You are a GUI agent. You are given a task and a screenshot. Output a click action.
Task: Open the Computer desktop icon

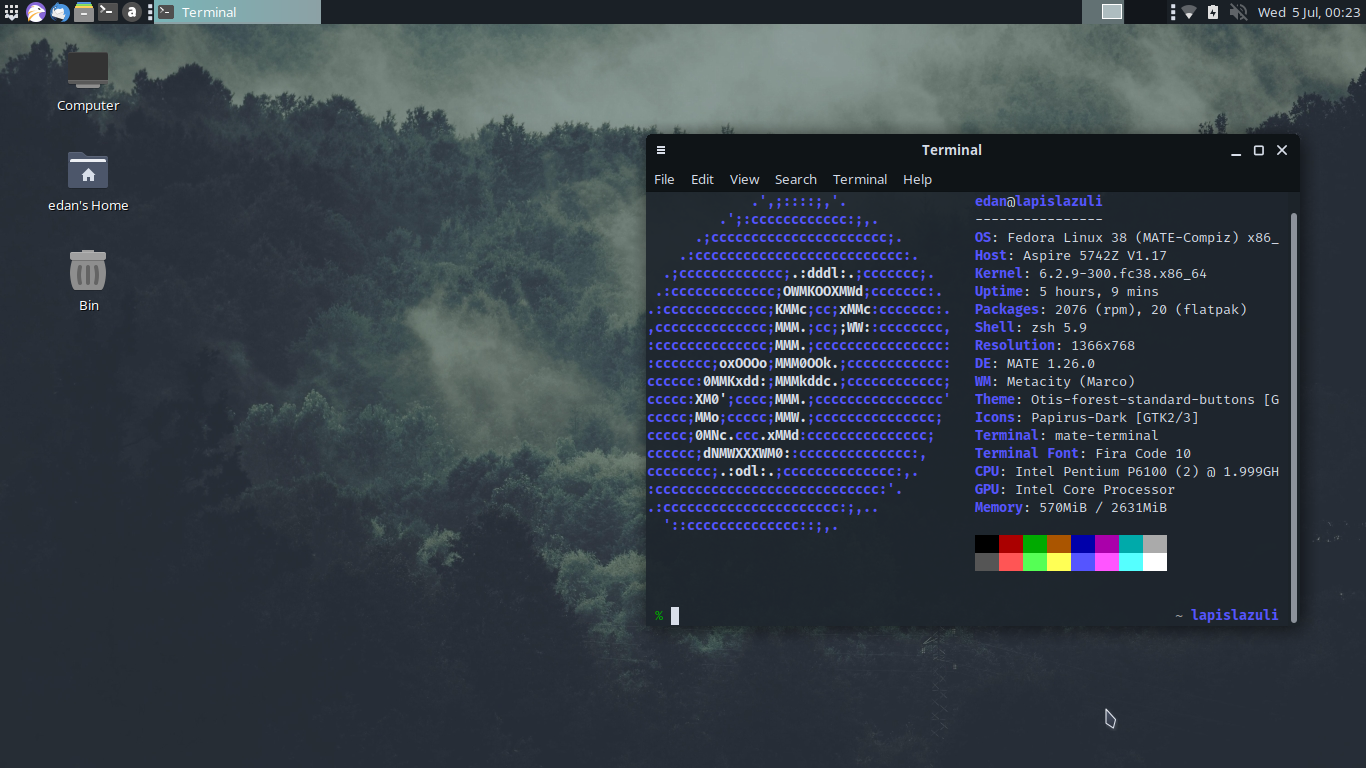coord(88,82)
